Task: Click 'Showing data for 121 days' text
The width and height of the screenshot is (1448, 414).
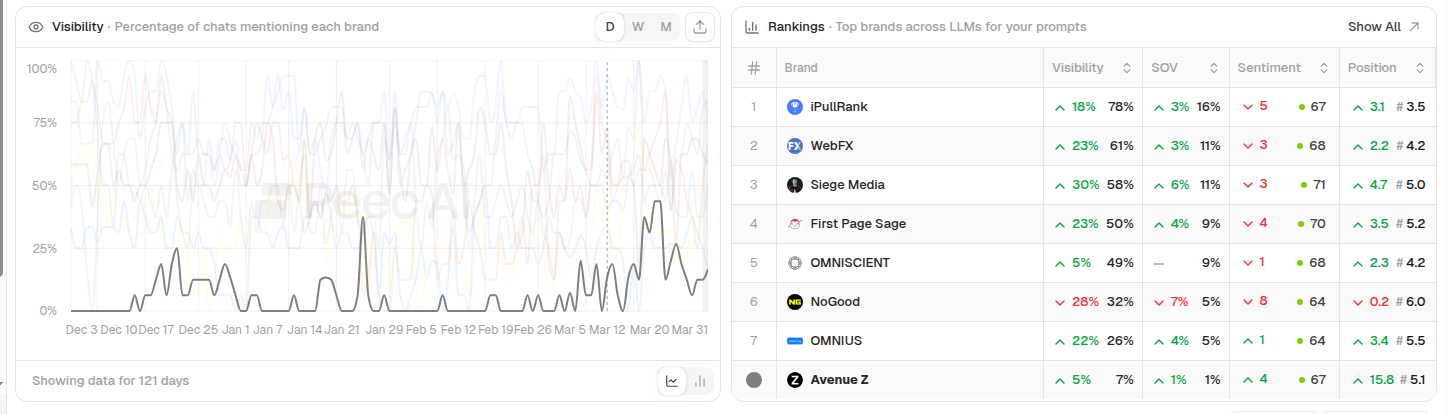Action: point(110,381)
